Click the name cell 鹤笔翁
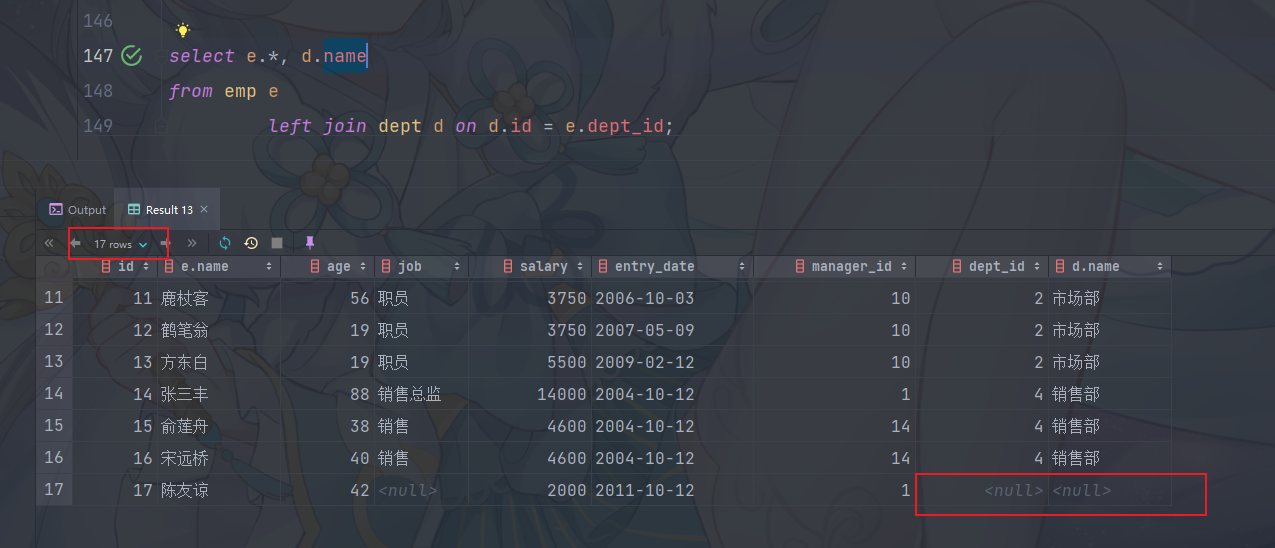Image resolution: width=1275 pixels, height=548 pixels. [184, 330]
